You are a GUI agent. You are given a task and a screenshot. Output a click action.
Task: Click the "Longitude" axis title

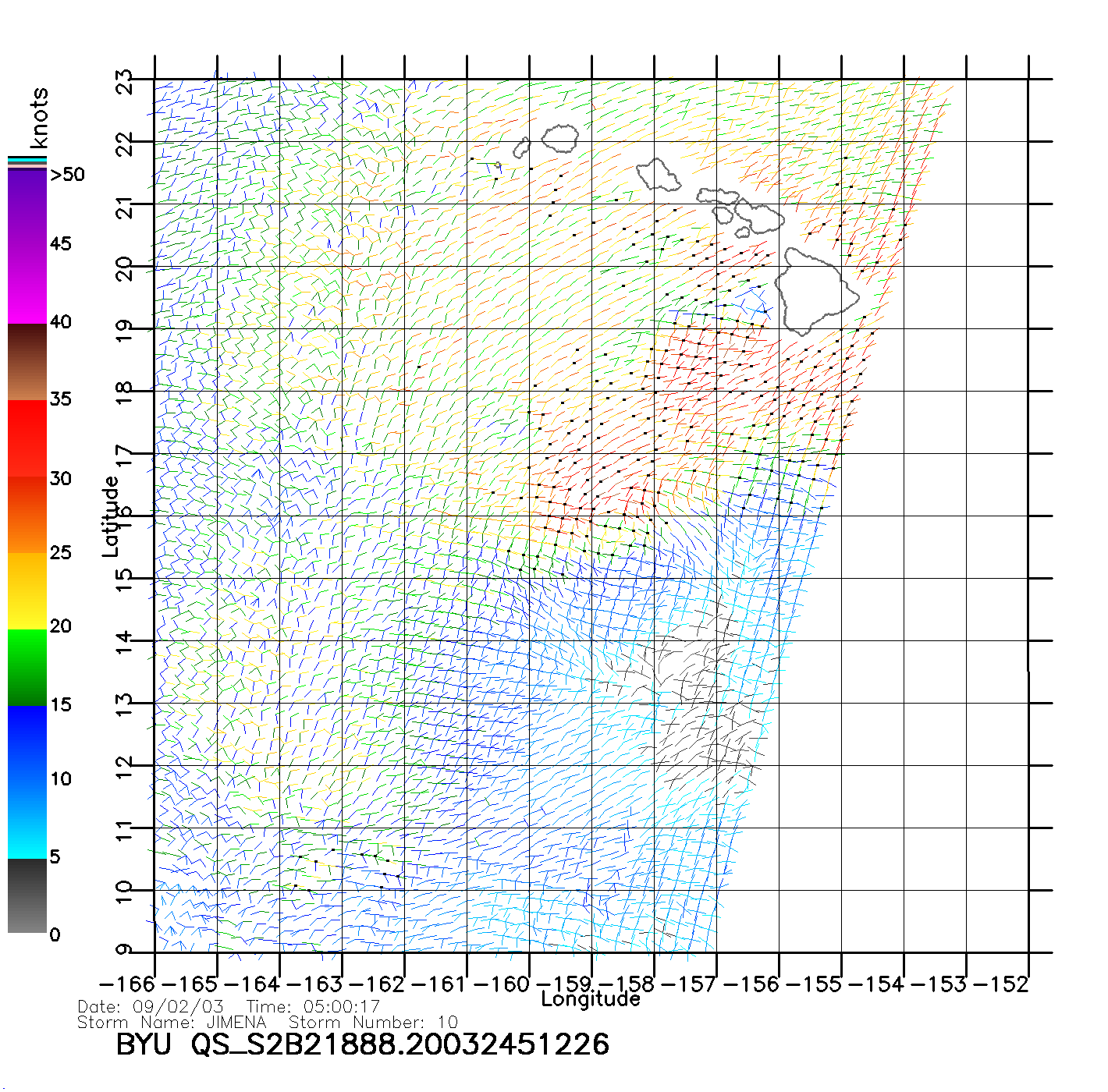tap(591, 999)
